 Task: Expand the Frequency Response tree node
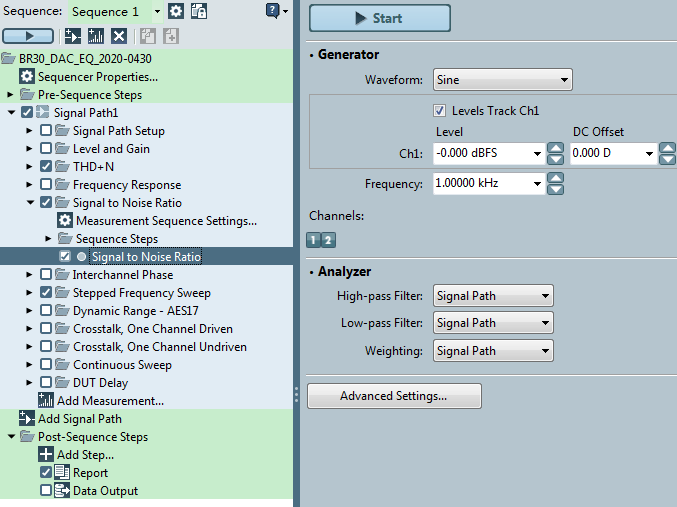click(29, 184)
